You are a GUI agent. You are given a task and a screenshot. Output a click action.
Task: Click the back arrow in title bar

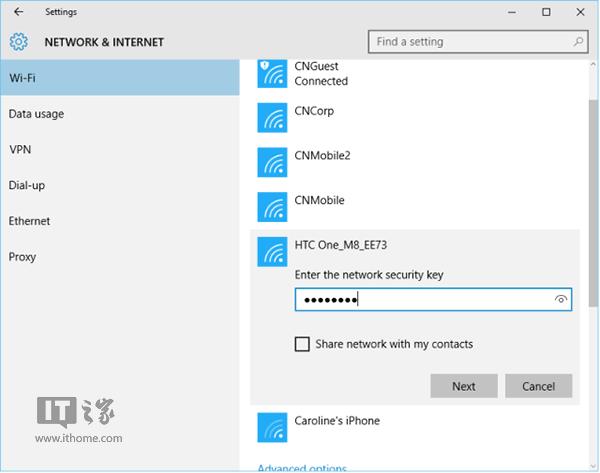click(x=18, y=12)
